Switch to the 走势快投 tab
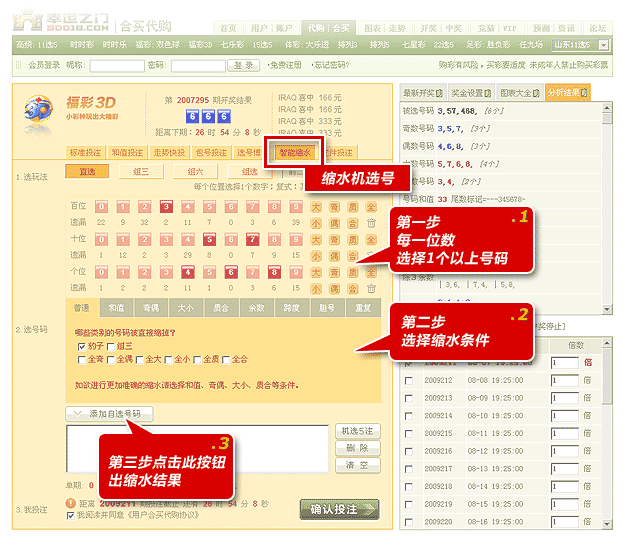 tap(169, 153)
